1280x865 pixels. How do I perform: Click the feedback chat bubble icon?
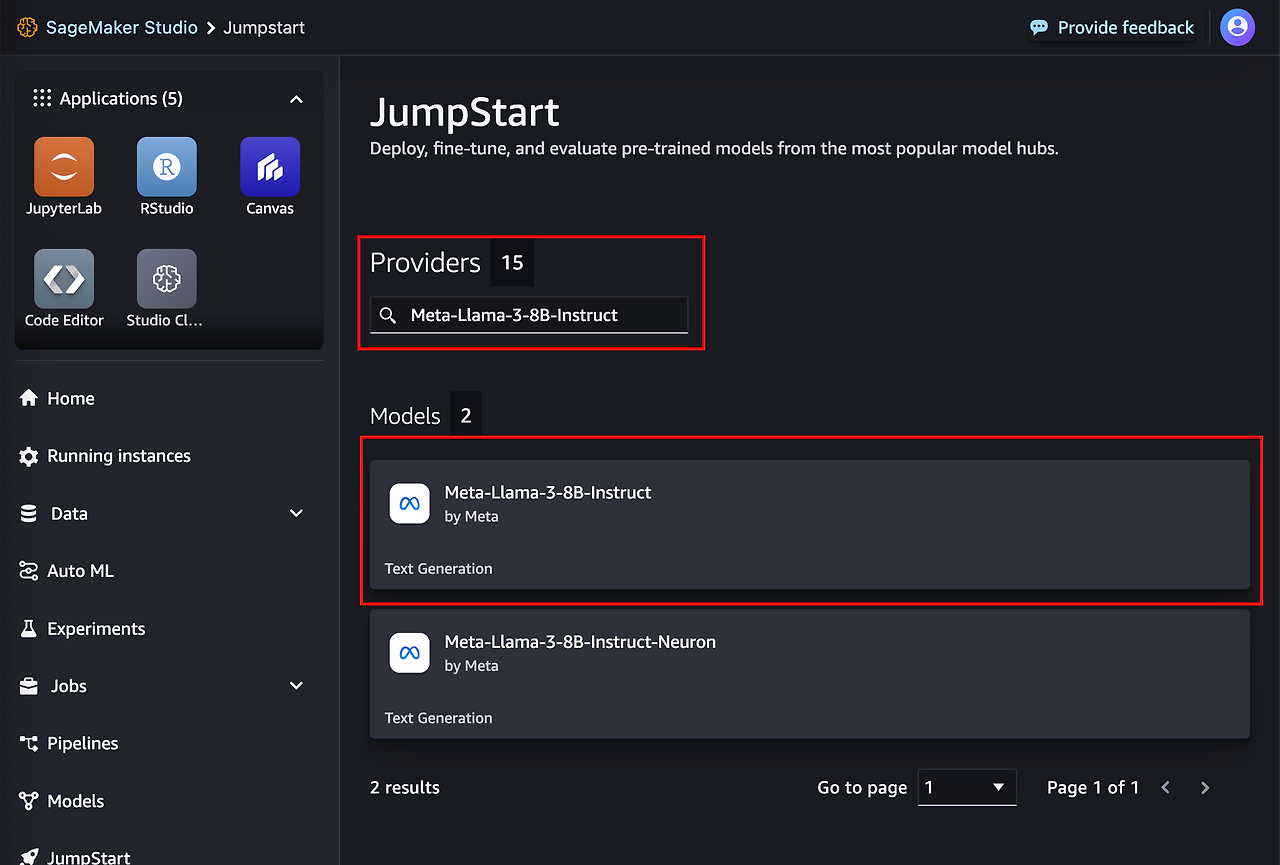point(1039,27)
